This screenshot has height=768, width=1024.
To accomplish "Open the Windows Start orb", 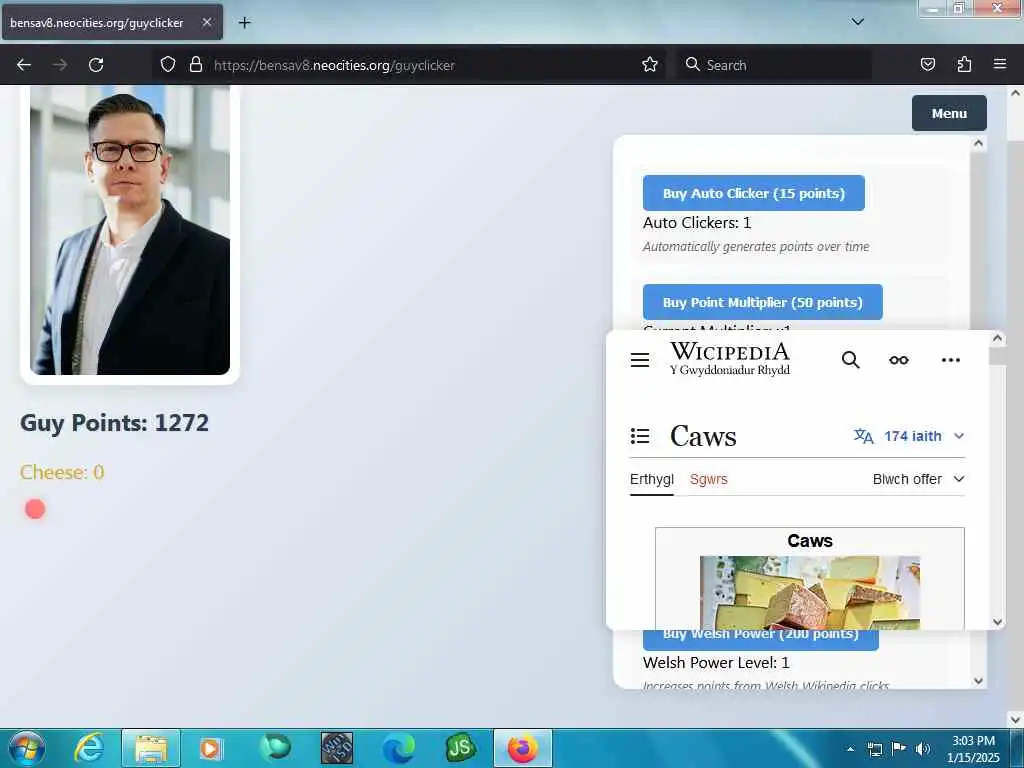I will point(27,748).
